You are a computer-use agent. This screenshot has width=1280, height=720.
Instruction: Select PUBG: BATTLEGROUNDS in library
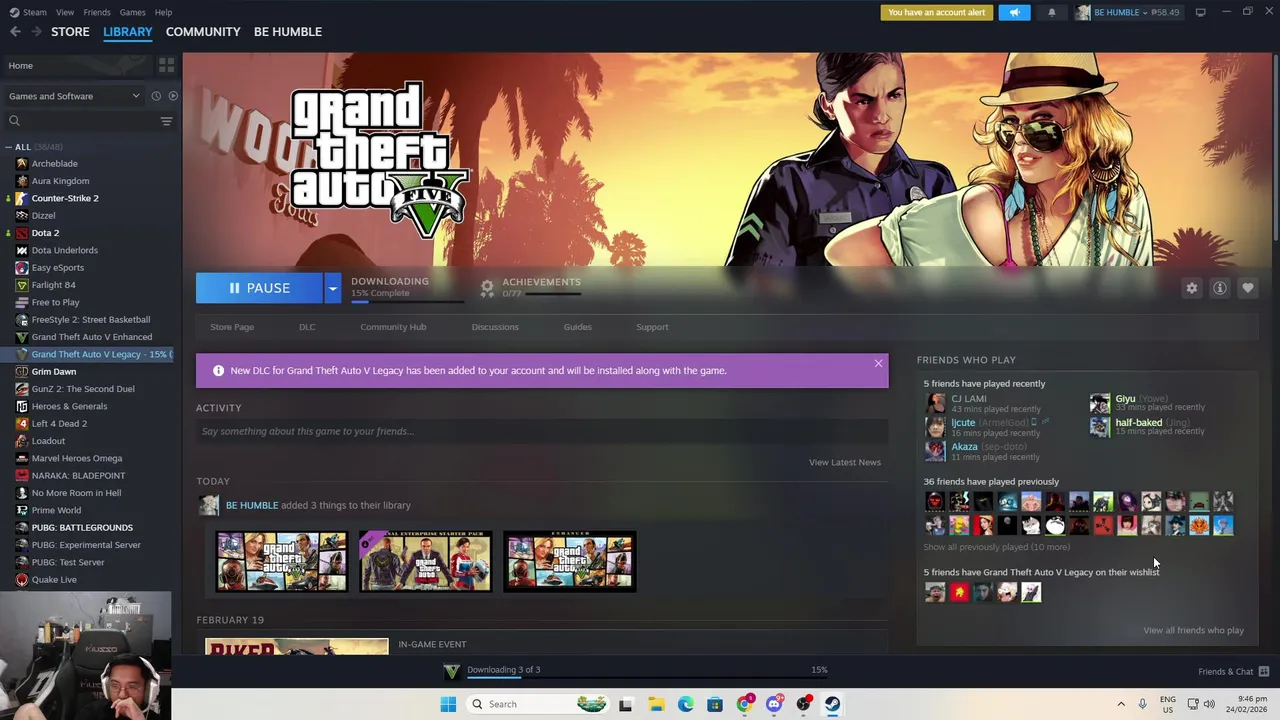[x=81, y=527]
